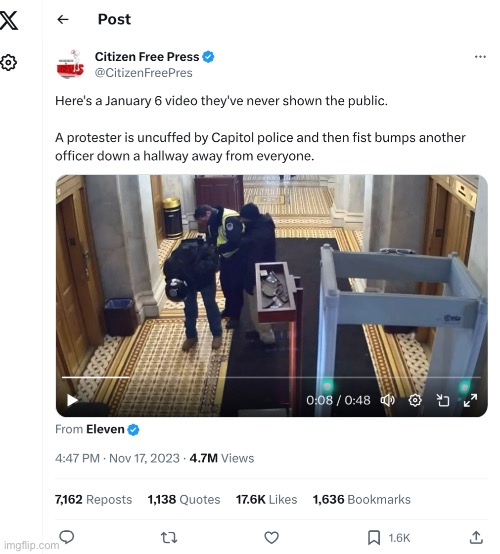
Task: Play the video
Action: [72, 400]
